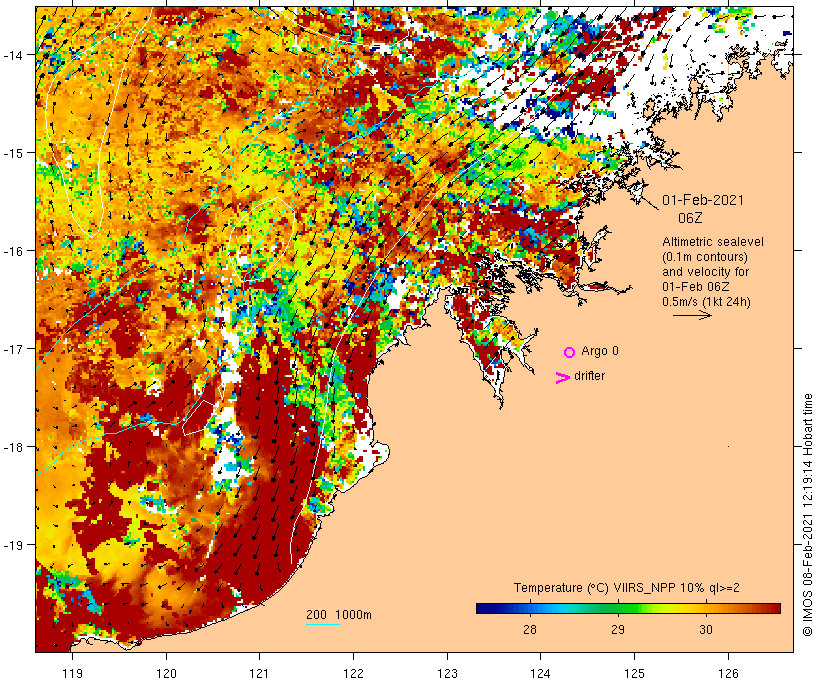Click the 'and velocity for' text

[x=705, y=271]
